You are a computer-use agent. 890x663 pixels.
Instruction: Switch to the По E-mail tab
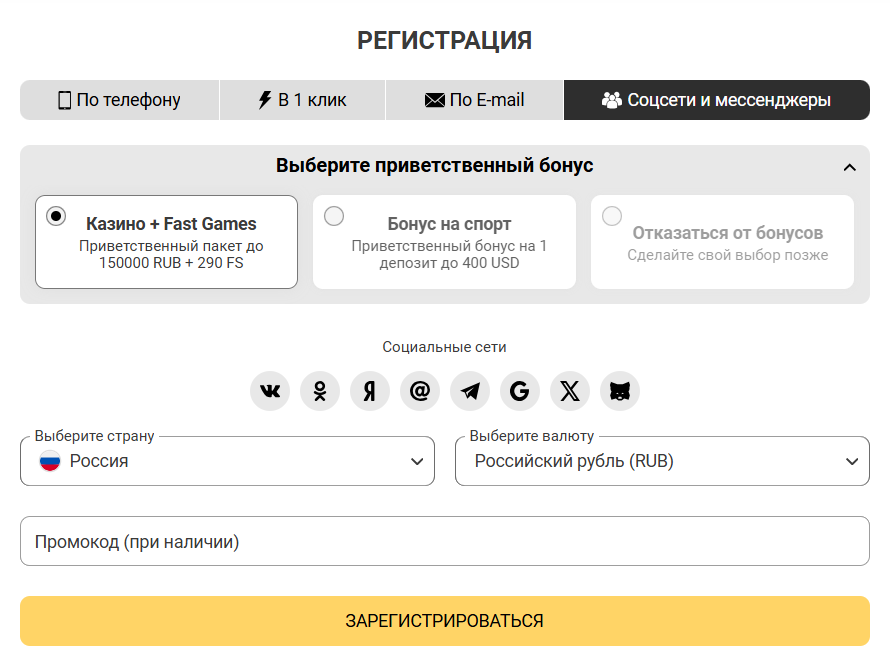[474, 100]
